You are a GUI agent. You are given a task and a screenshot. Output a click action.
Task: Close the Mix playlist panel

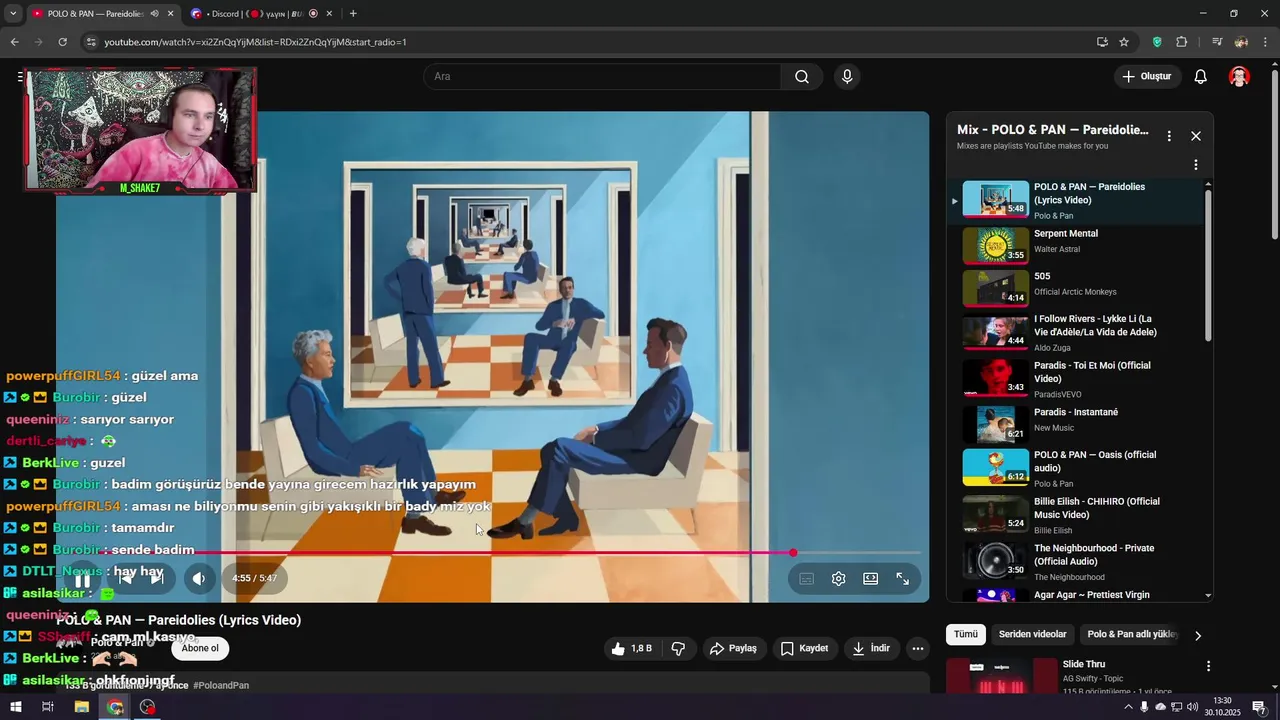(1195, 136)
